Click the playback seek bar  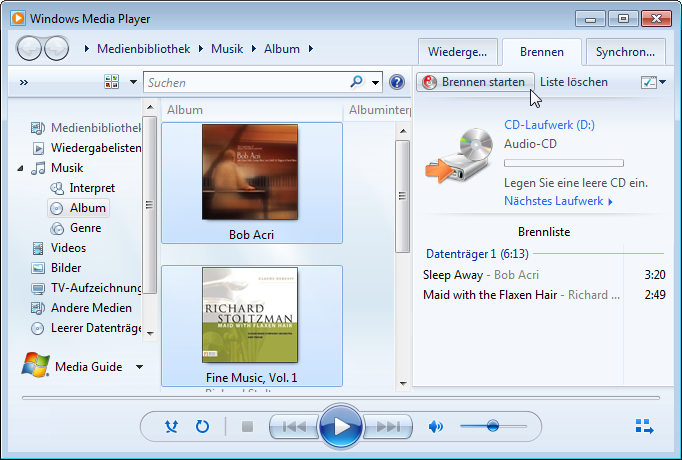click(341, 397)
